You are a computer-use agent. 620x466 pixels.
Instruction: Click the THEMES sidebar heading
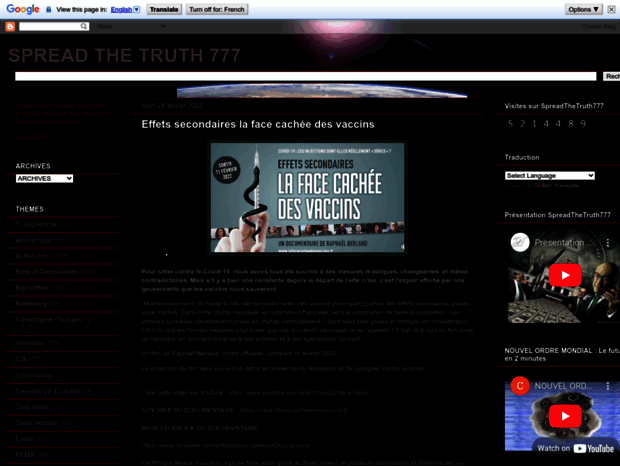click(x=30, y=209)
